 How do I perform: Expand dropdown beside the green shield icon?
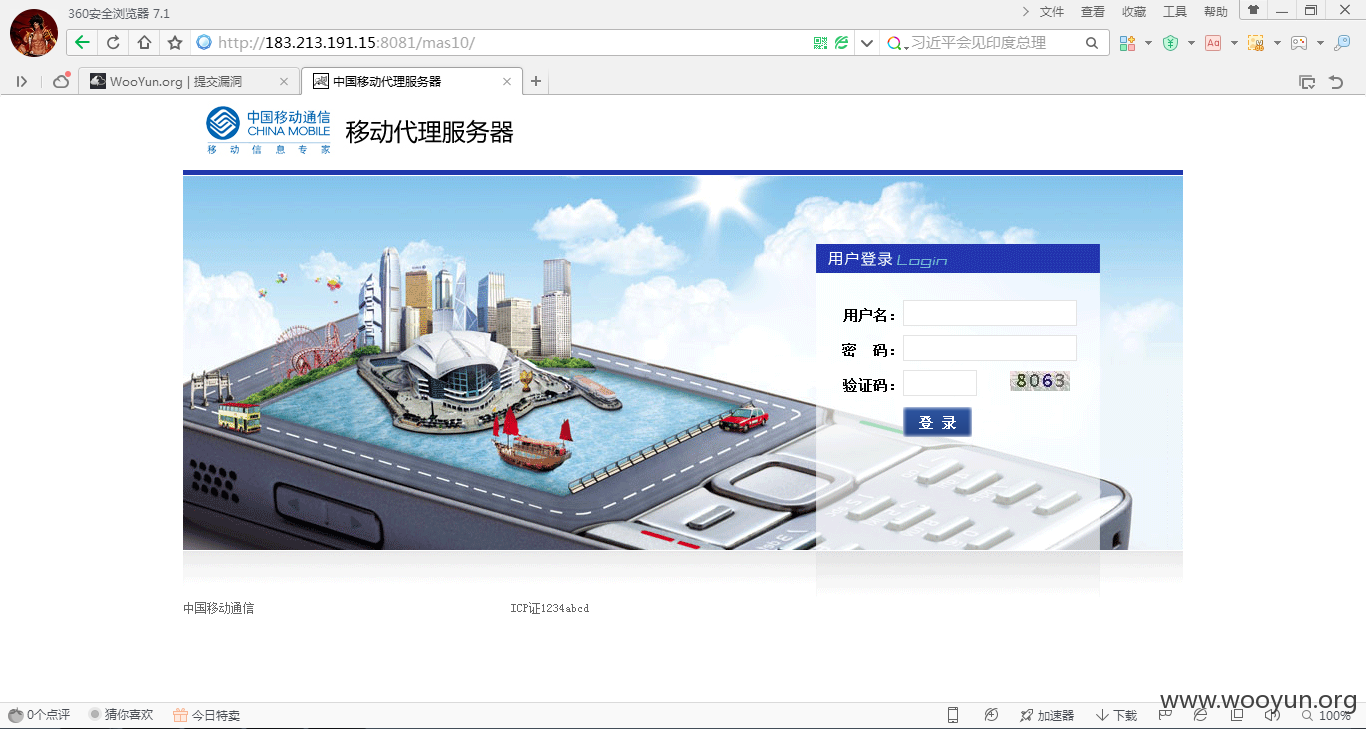point(1191,43)
